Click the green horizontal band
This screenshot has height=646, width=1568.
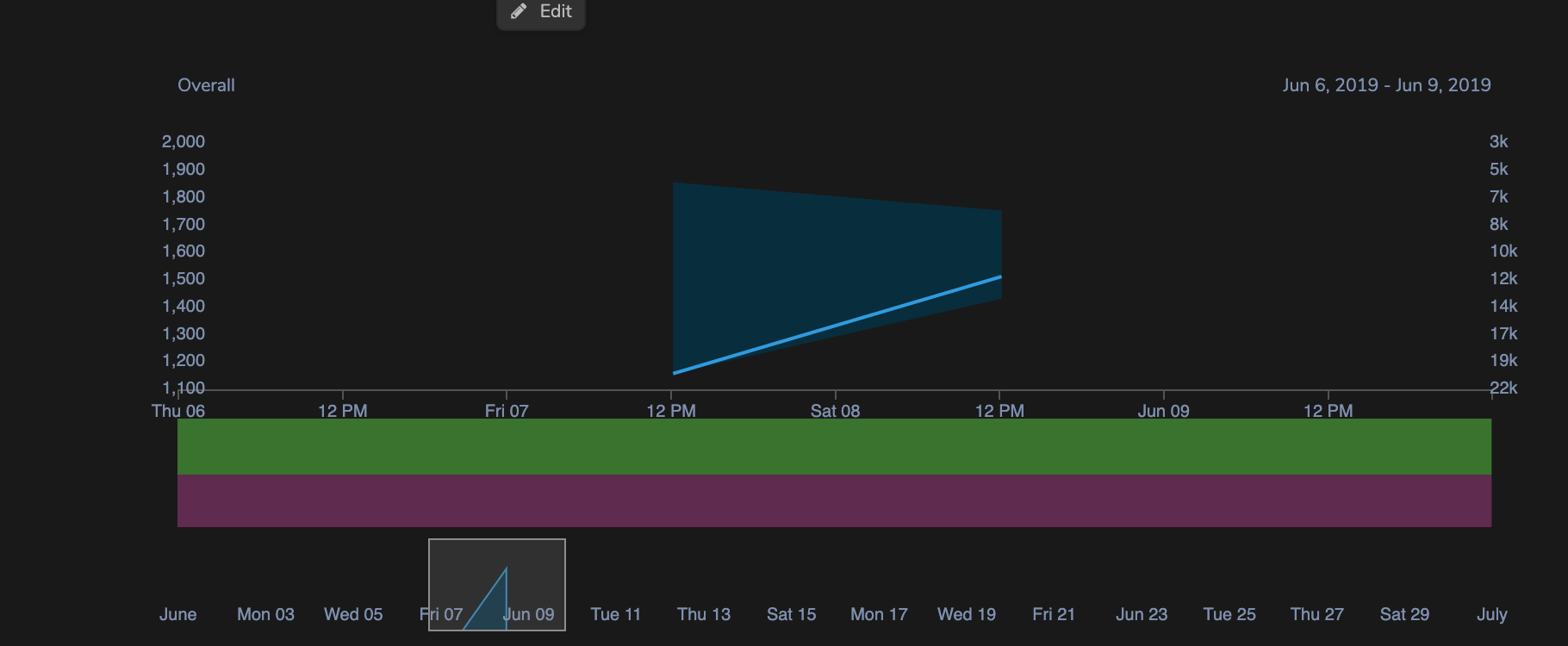tap(834, 446)
